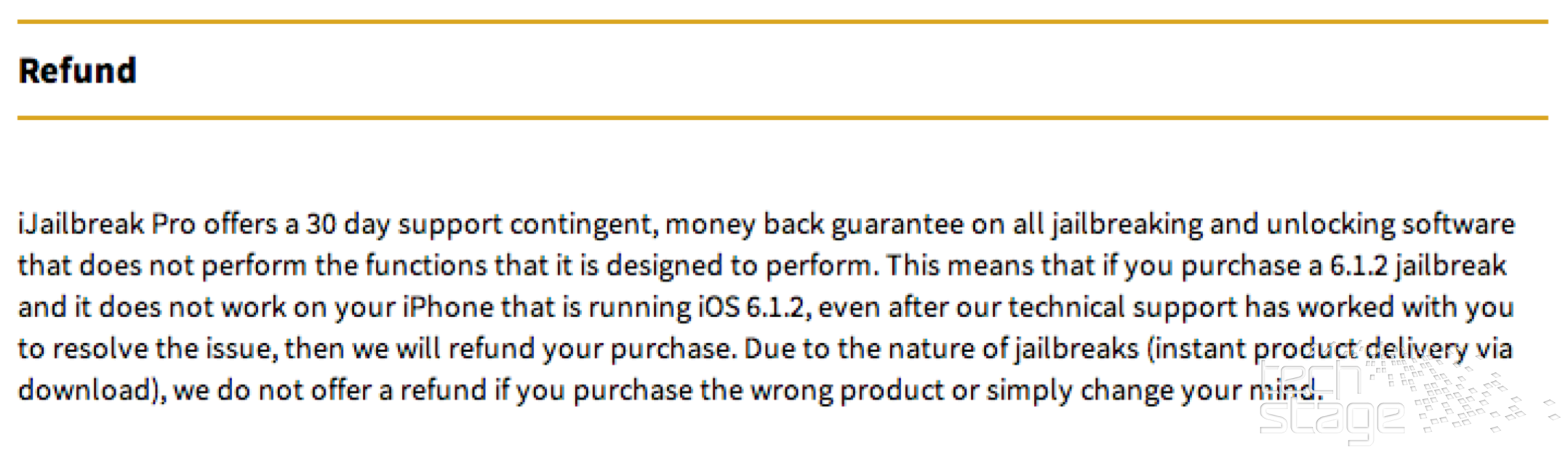1568x450 pixels.
Task: Click the text "6.1.2 jailbreak"
Action: pyautogui.click(x=1418, y=266)
